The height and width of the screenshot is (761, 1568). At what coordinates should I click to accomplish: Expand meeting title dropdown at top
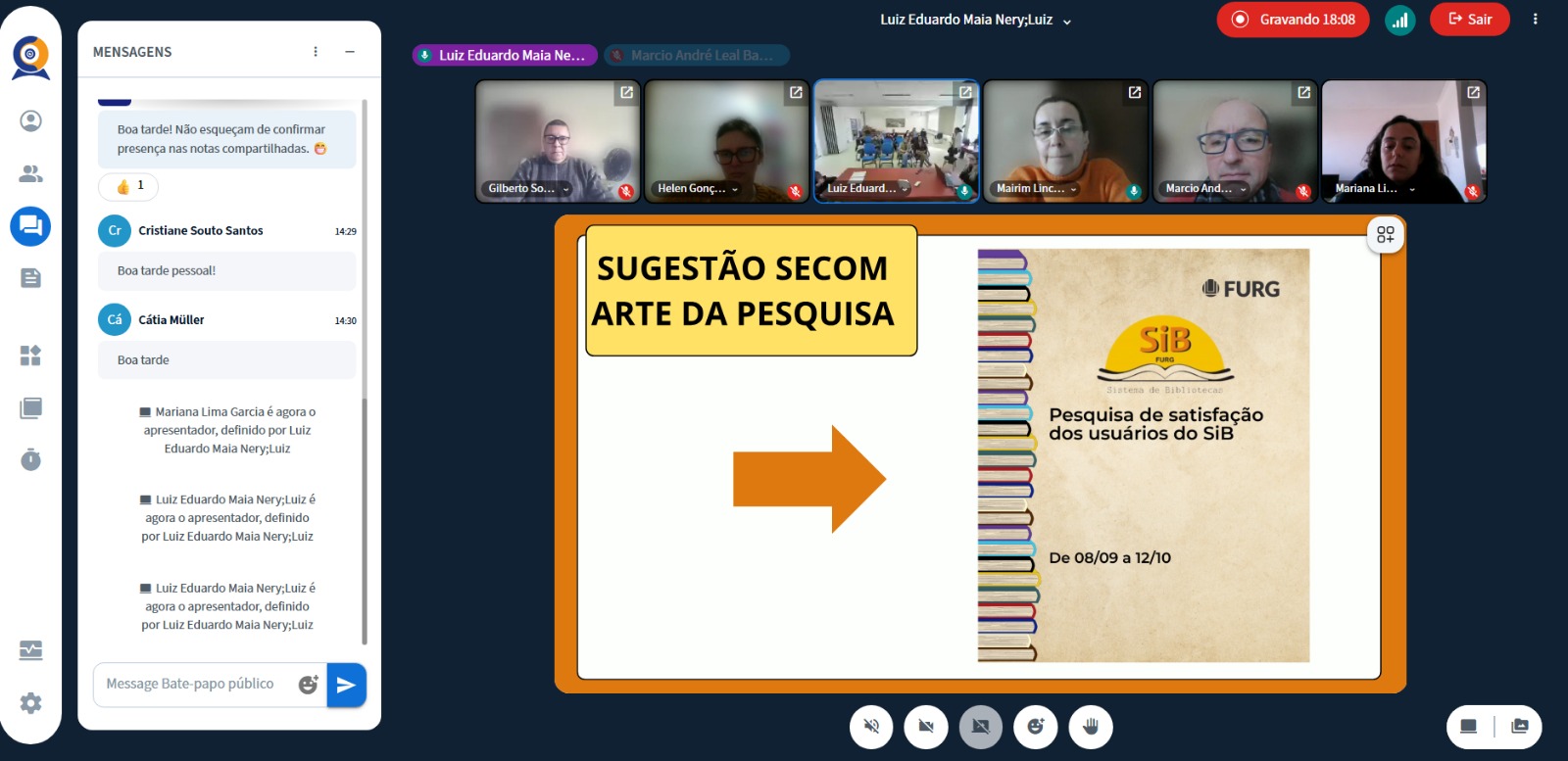pyautogui.click(x=1067, y=21)
